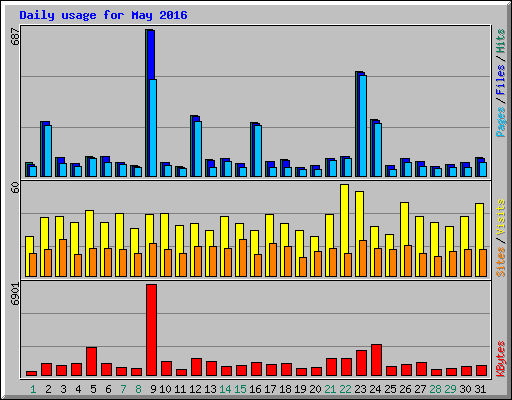
Task: Click day 31 on the x-axis
Action: tap(480, 389)
